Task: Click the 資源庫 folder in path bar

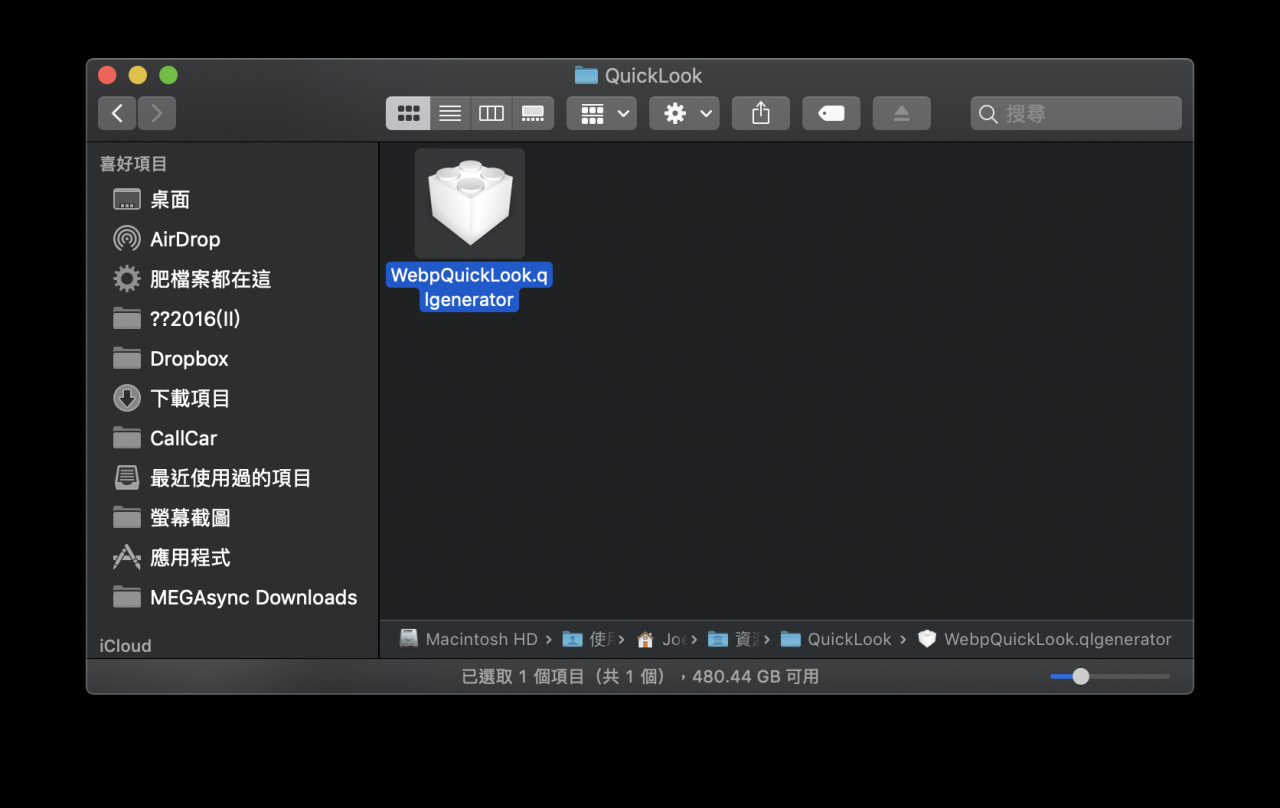Action: point(732,639)
